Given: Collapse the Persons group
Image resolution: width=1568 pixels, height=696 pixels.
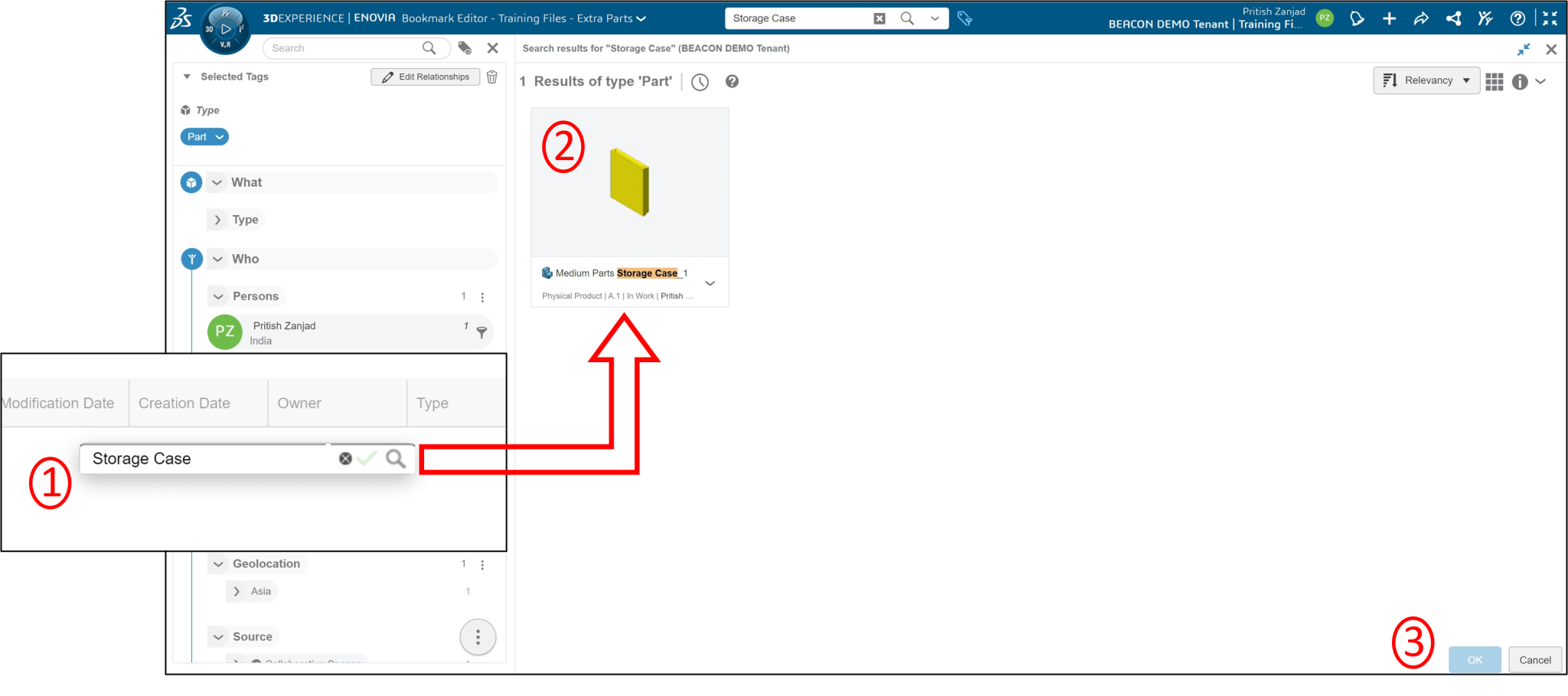Looking at the screenshot, I should pyautogui.click(x=218, y=296).
